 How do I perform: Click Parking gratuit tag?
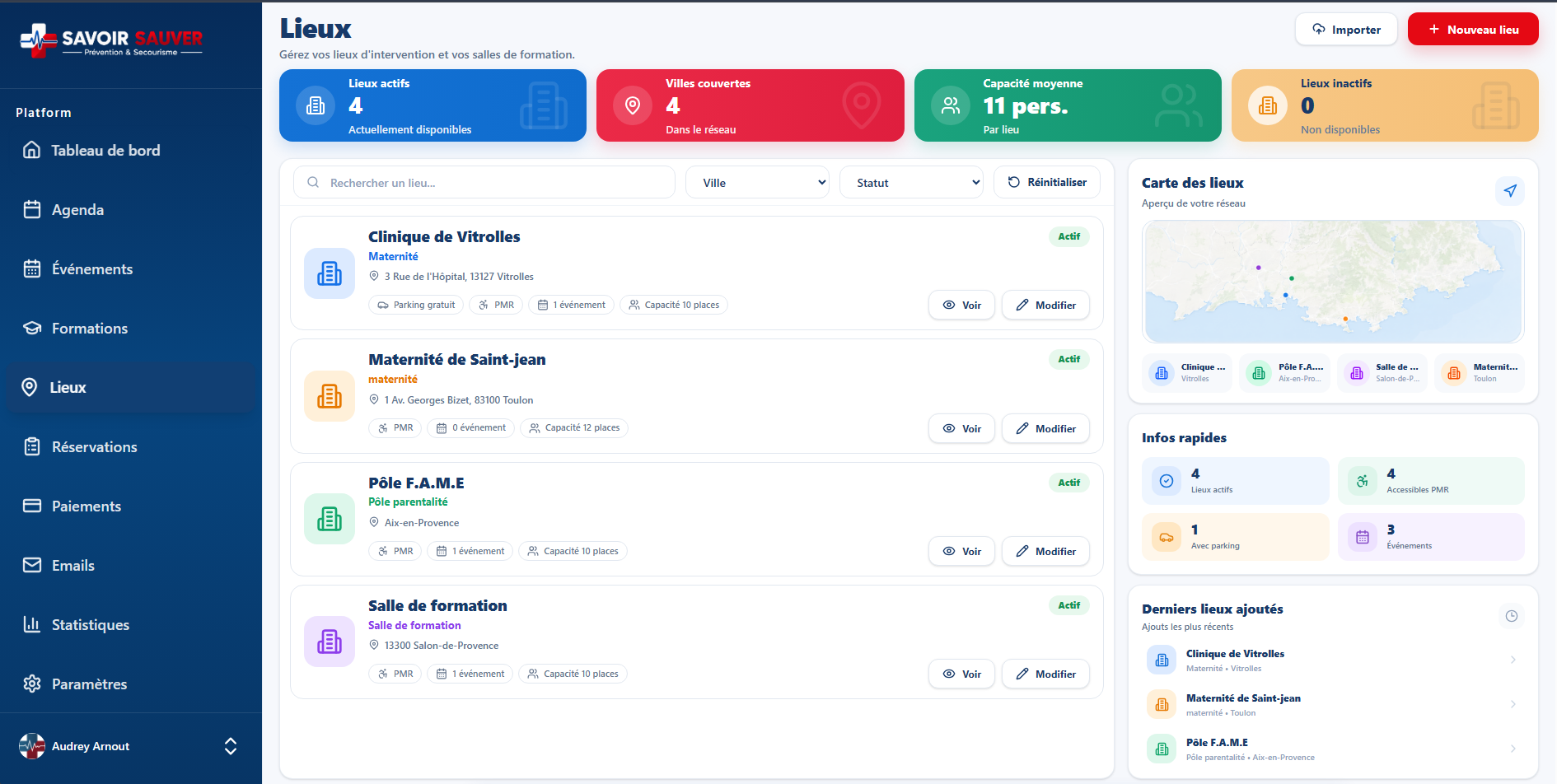[x=416, y=305]
